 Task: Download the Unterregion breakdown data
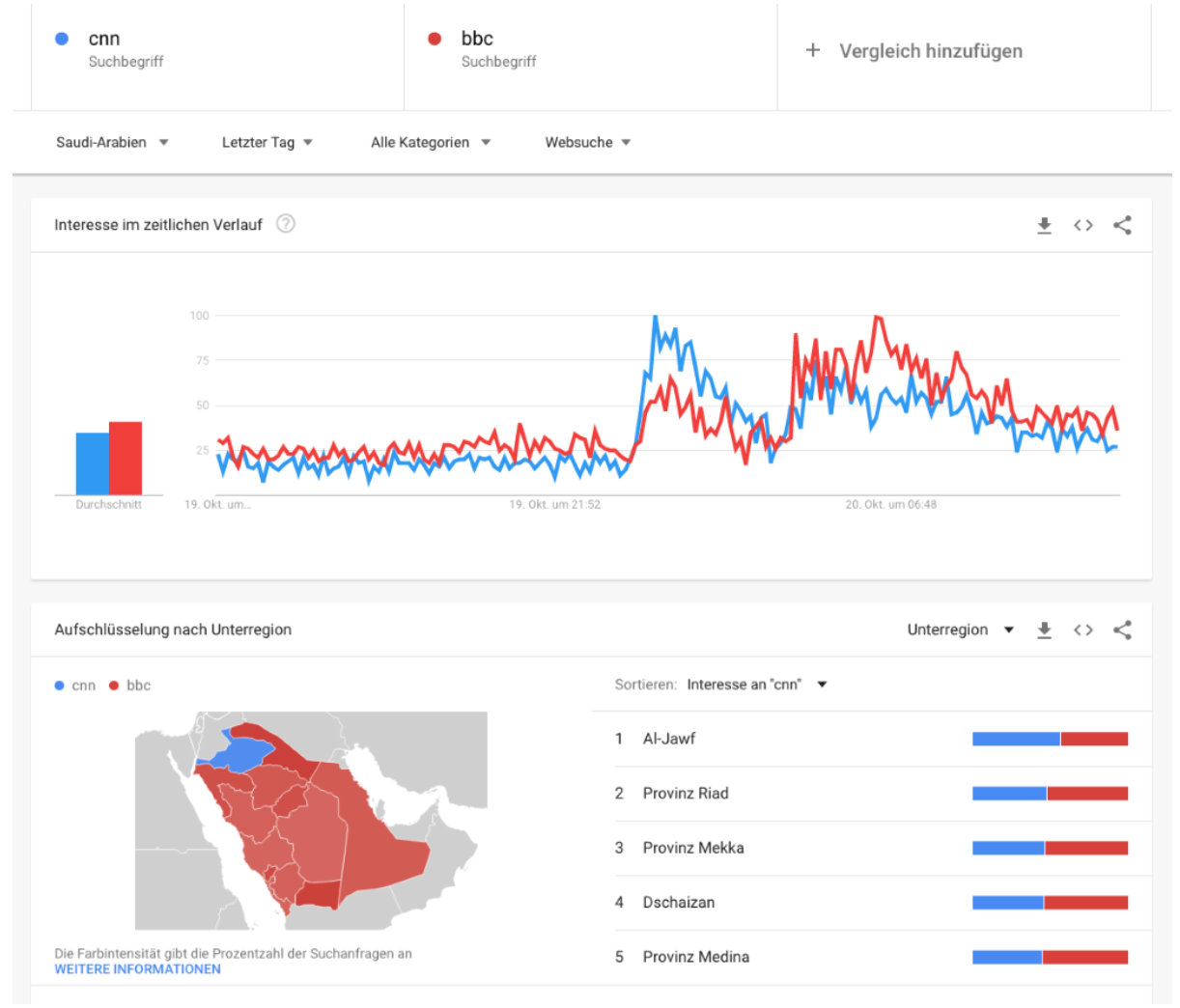point(1044,630)
